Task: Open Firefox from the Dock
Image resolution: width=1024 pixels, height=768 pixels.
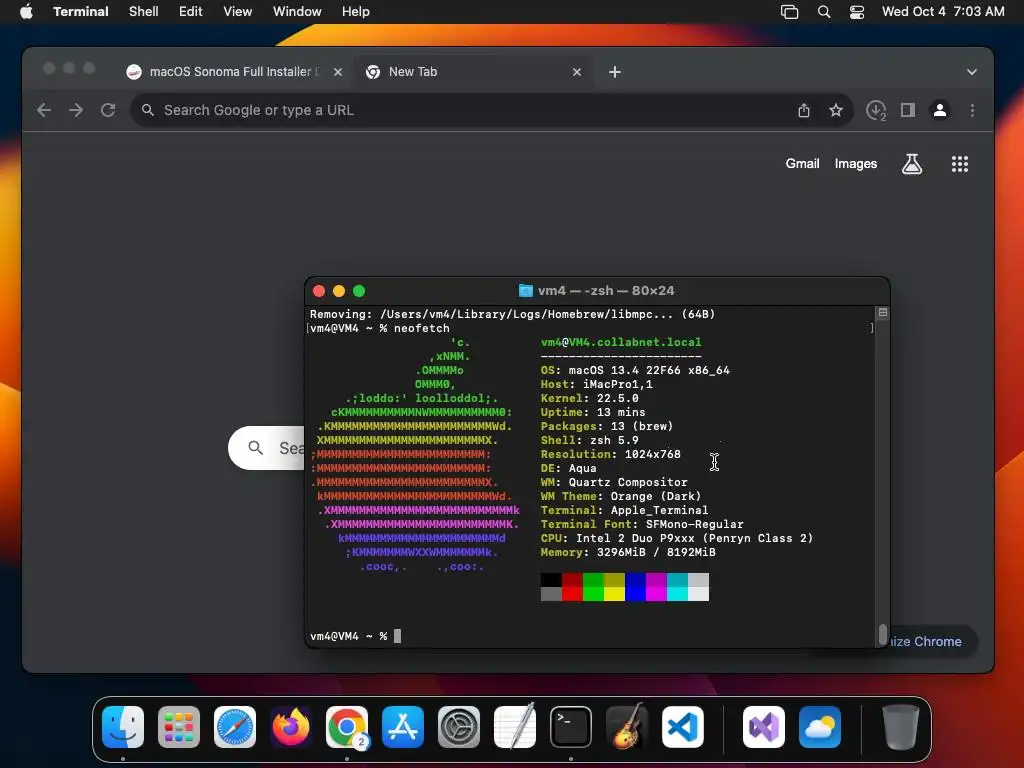Action: click(x=291, y=727)
